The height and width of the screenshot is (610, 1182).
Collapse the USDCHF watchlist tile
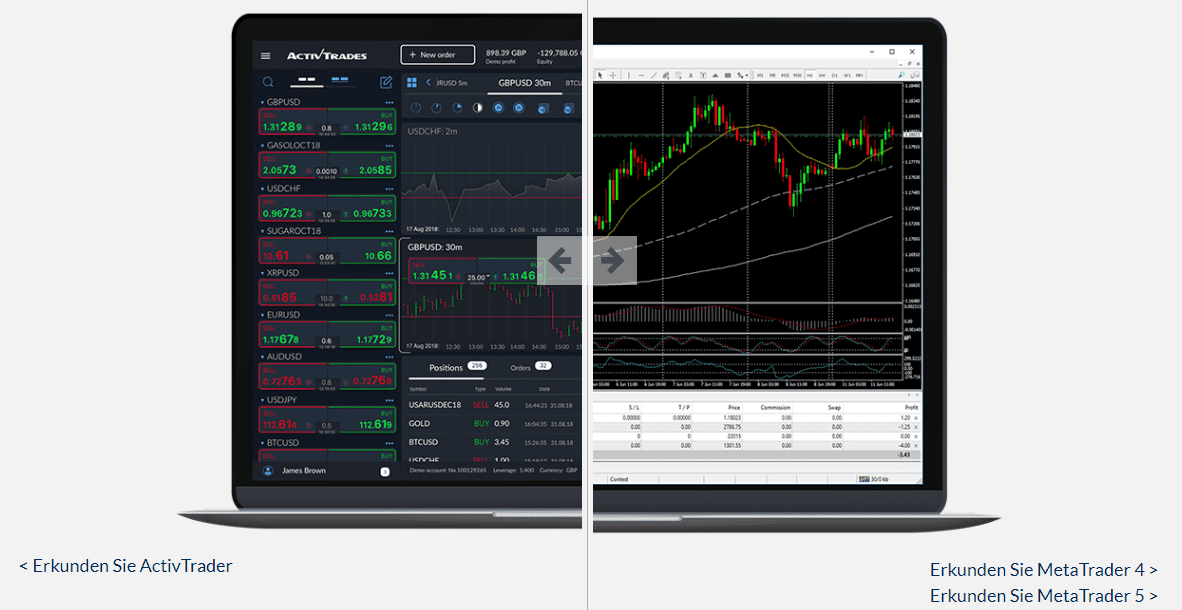pos(262,189)
